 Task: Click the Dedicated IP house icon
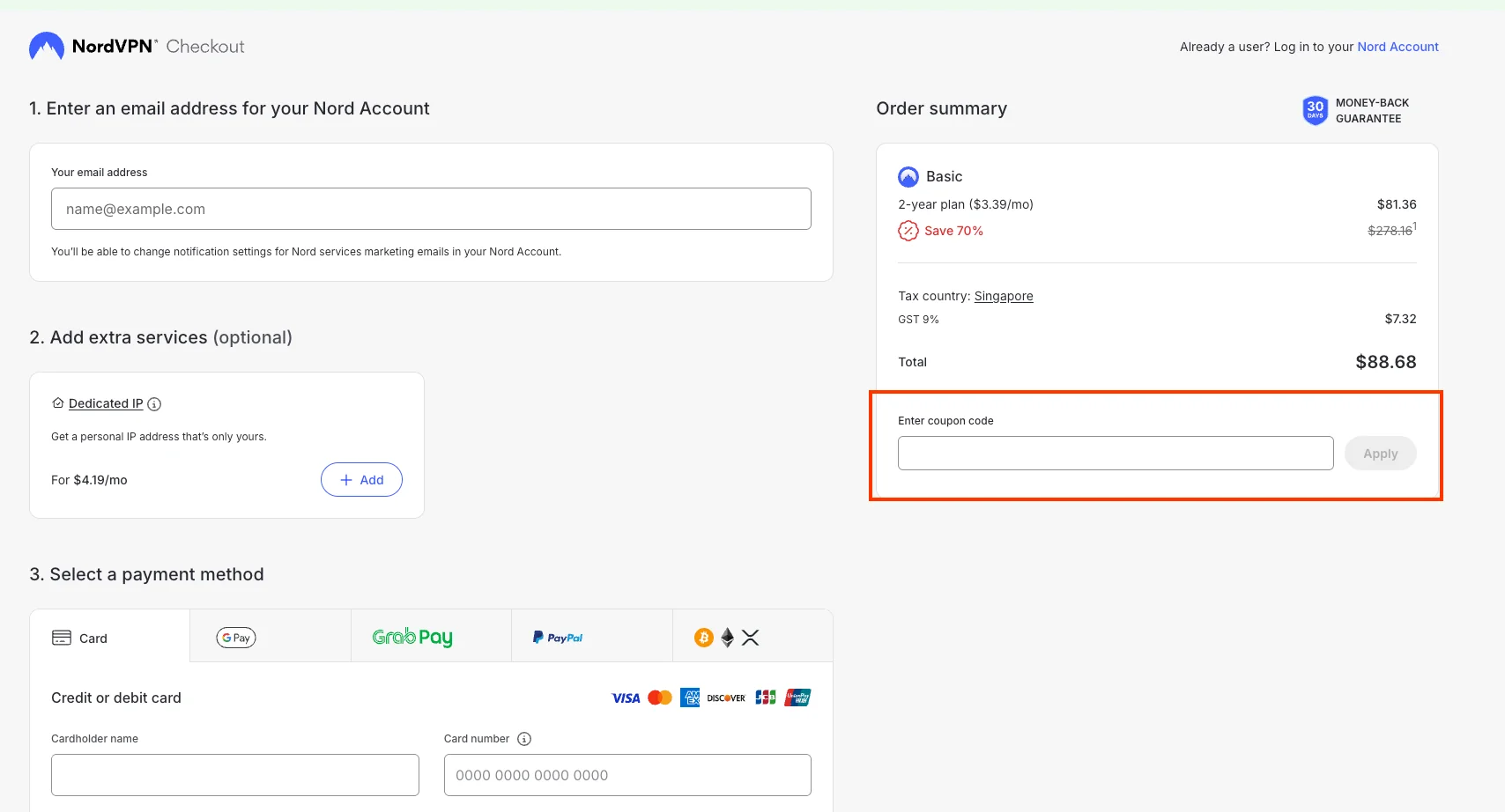(x=58, y=403)
